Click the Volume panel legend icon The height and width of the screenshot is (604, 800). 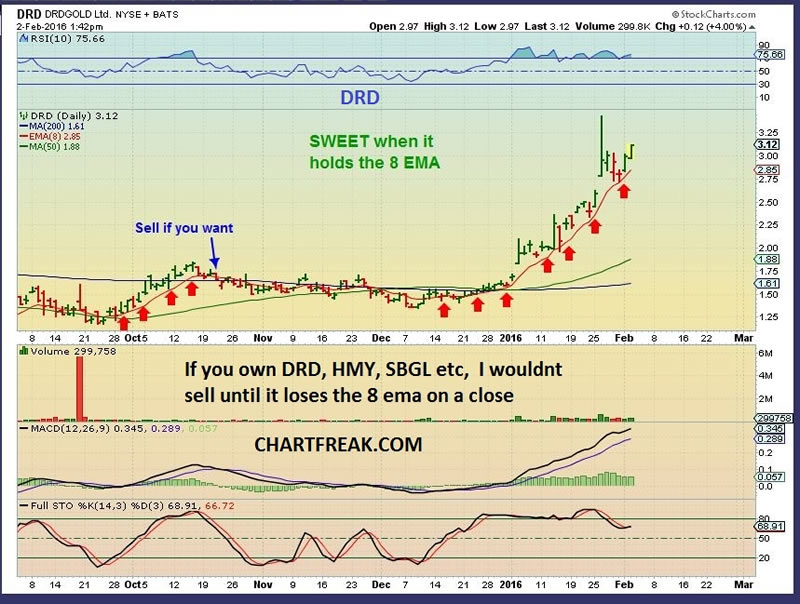click(x=23, y=351)
